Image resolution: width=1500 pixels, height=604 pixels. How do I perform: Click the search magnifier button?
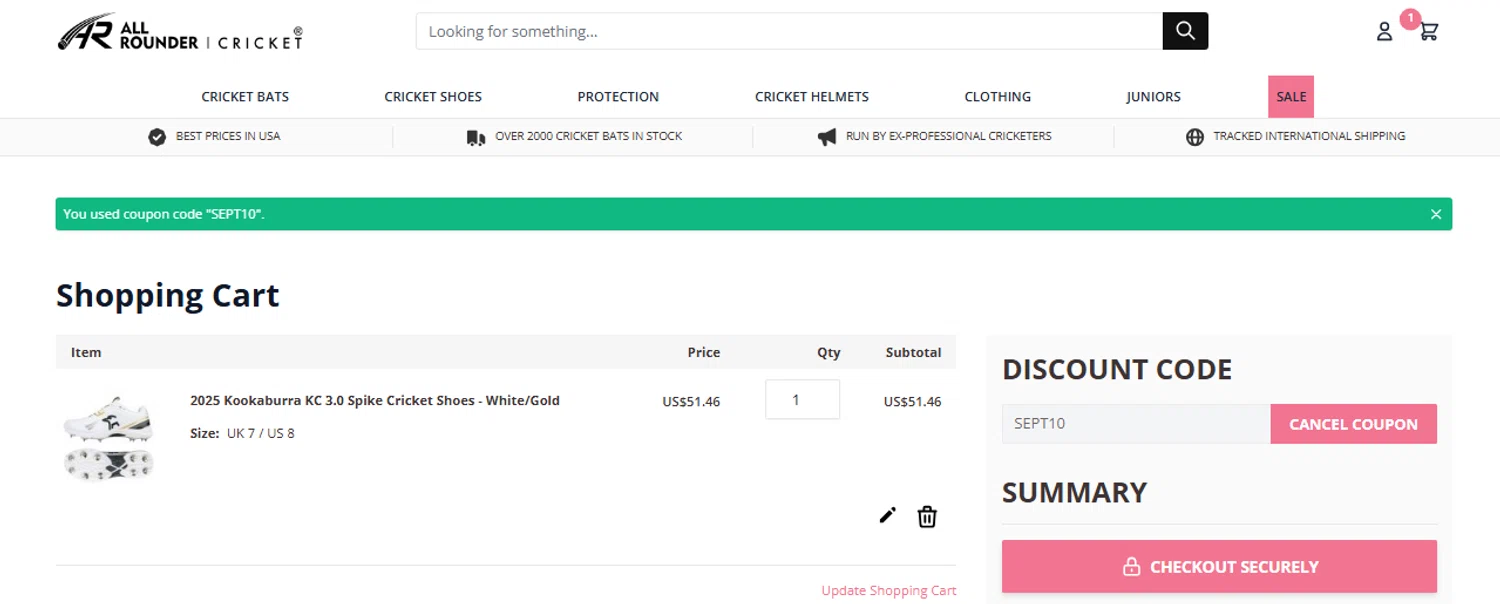pyautogui.click(x=1185, y=31)
